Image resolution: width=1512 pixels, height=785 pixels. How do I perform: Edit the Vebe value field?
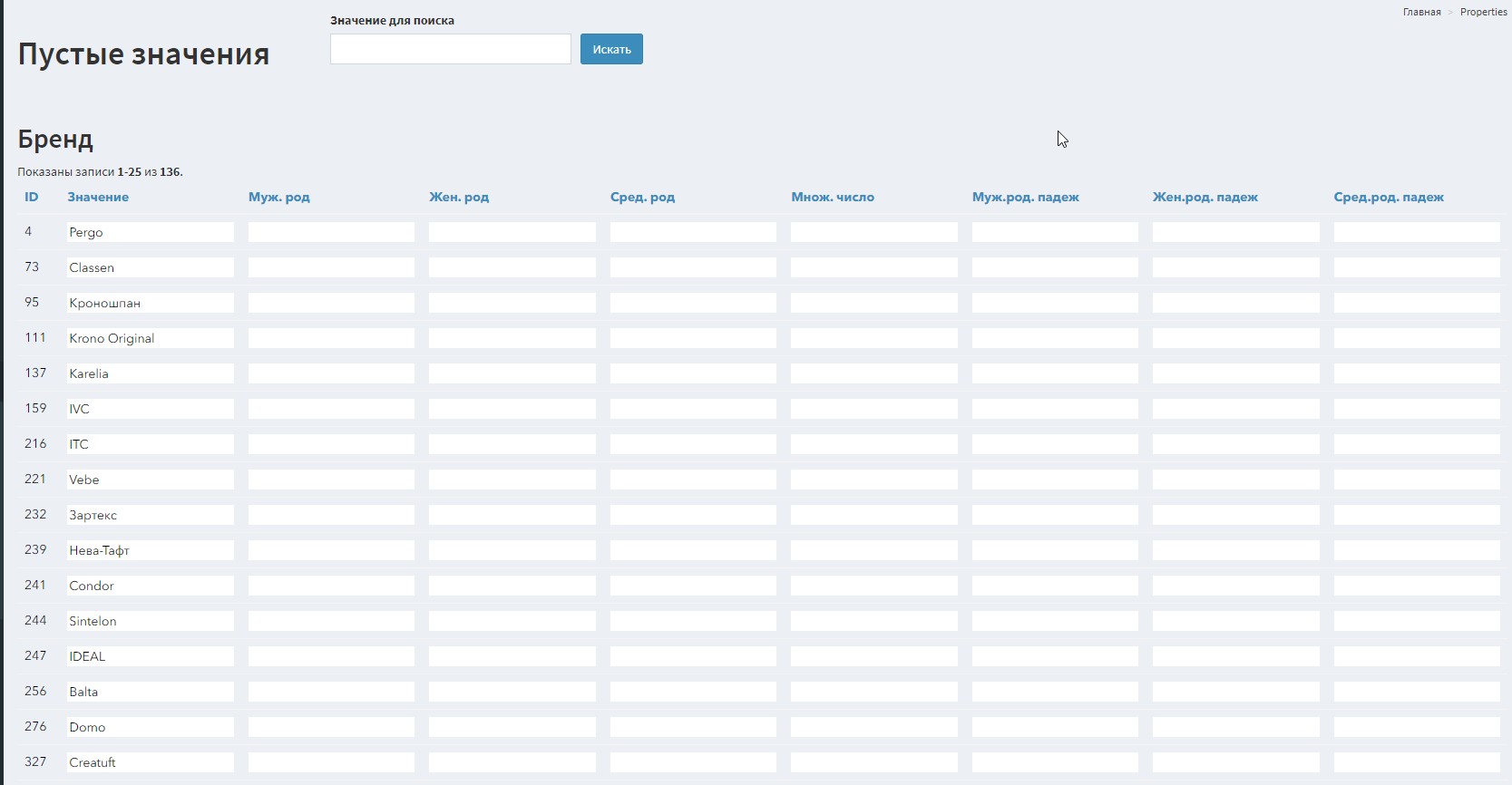tap(151, 480)
